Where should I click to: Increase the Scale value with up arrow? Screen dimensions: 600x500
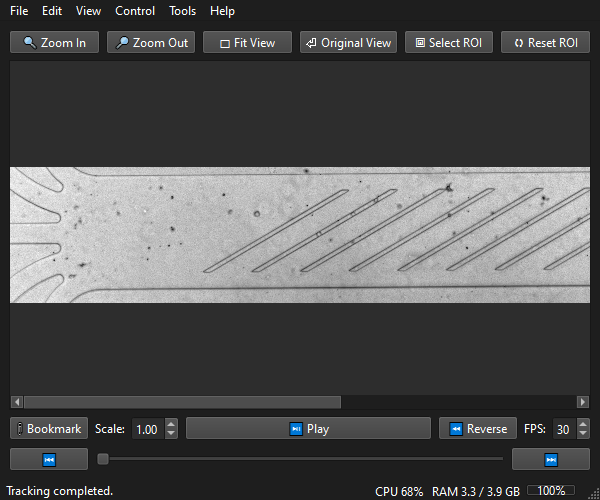tap(171, 423)
